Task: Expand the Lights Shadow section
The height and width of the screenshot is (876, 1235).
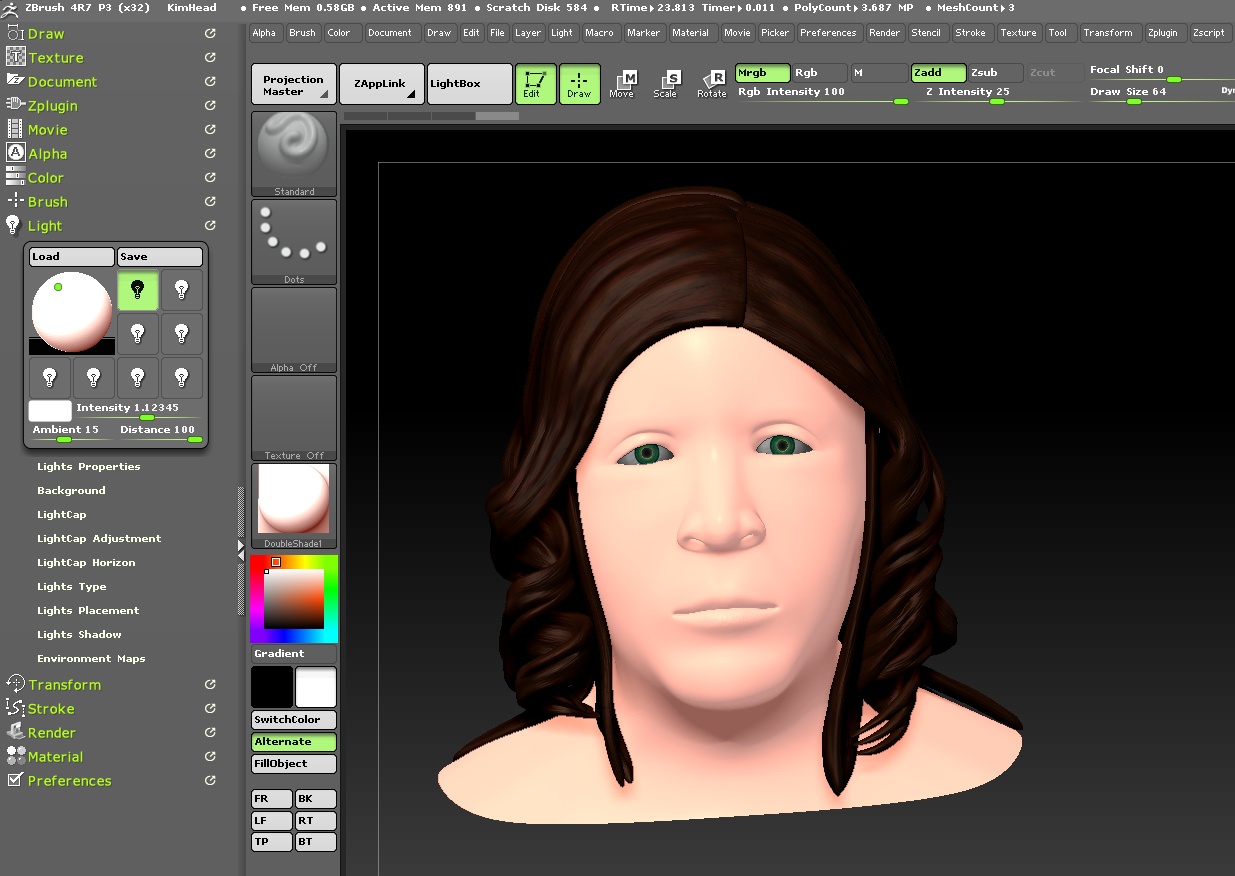Action: pyautogui.click(x=79, y=635)
